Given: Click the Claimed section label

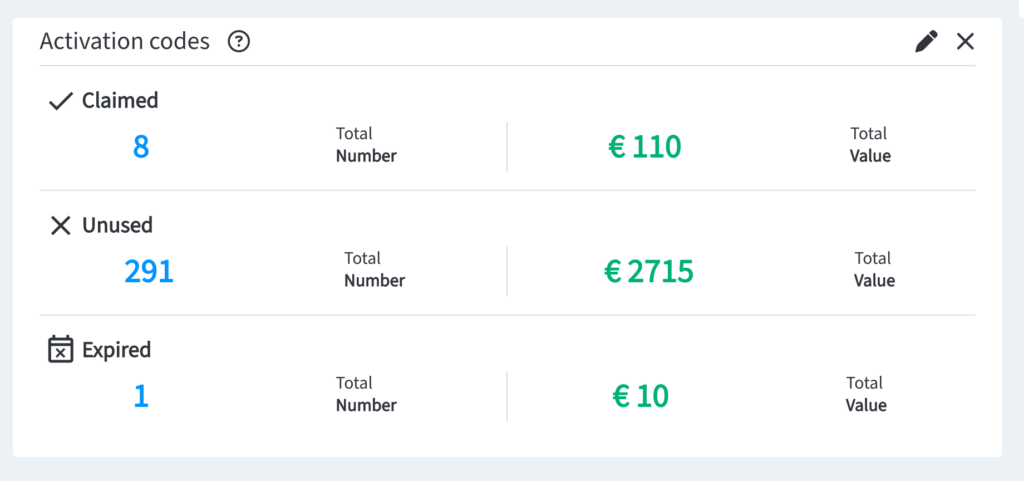Looking at the screenshot, I should (120, 101).
